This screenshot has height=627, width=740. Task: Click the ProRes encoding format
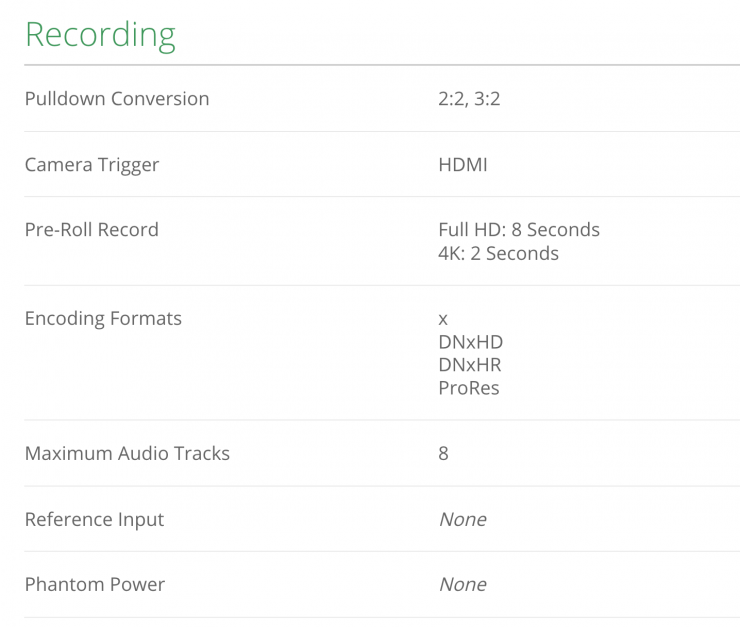pos(469,388)
